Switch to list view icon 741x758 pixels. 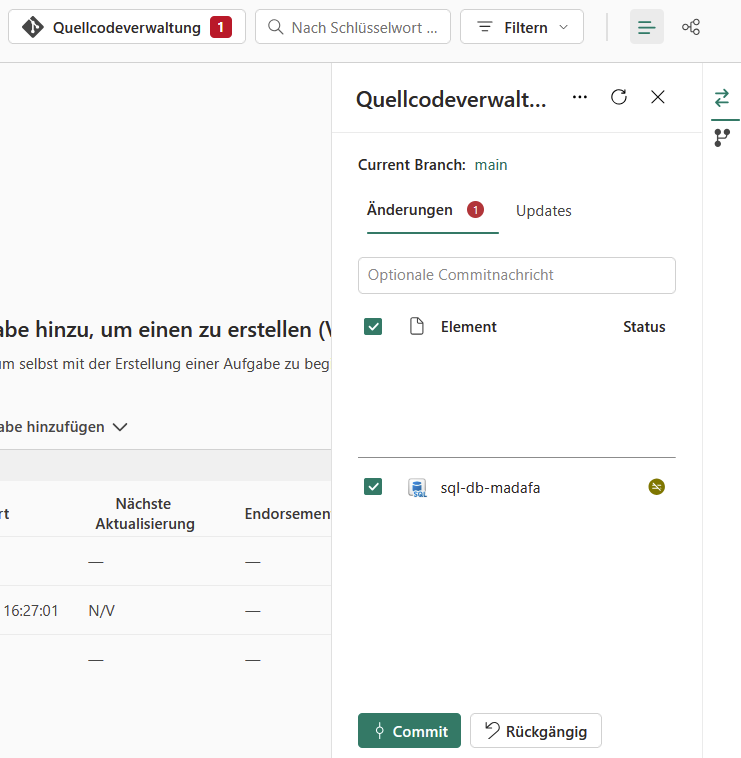646,27
